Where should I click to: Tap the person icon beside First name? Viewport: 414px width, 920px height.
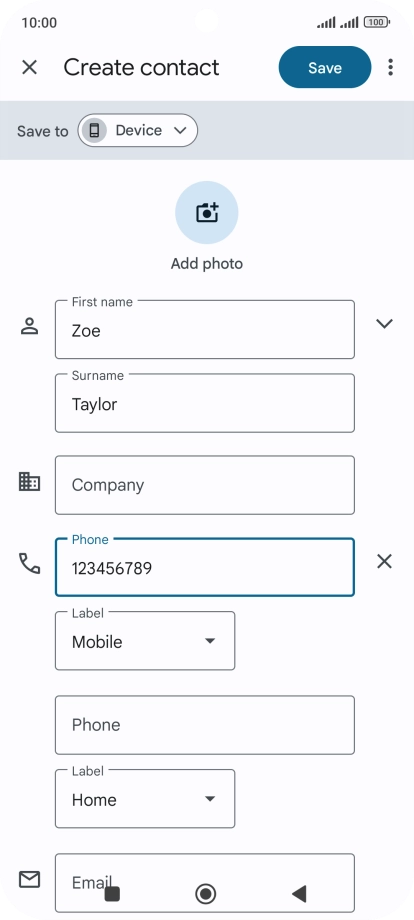tap(29, 326)
